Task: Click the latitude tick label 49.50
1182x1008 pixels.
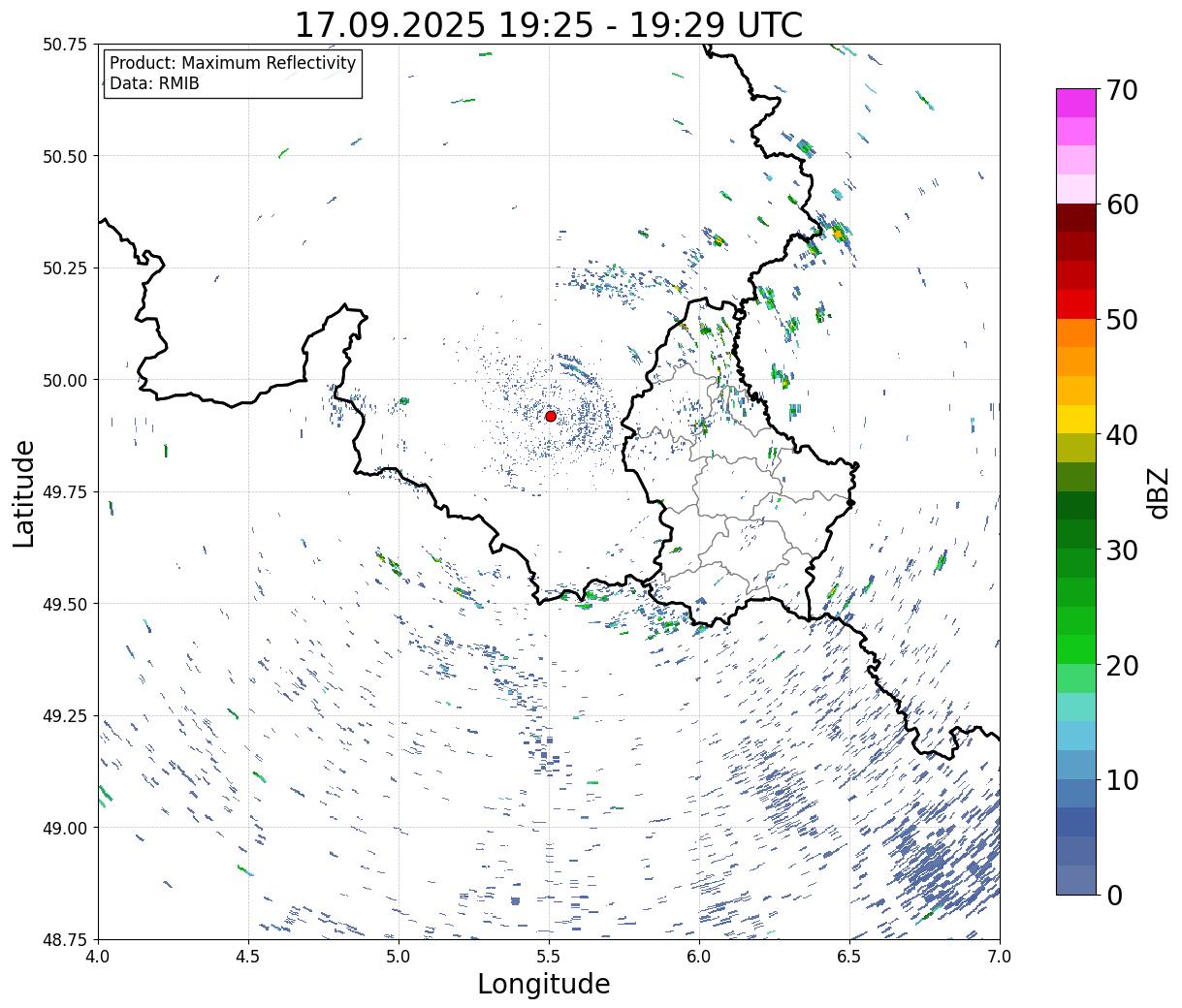Action: (x=65, y=604)
